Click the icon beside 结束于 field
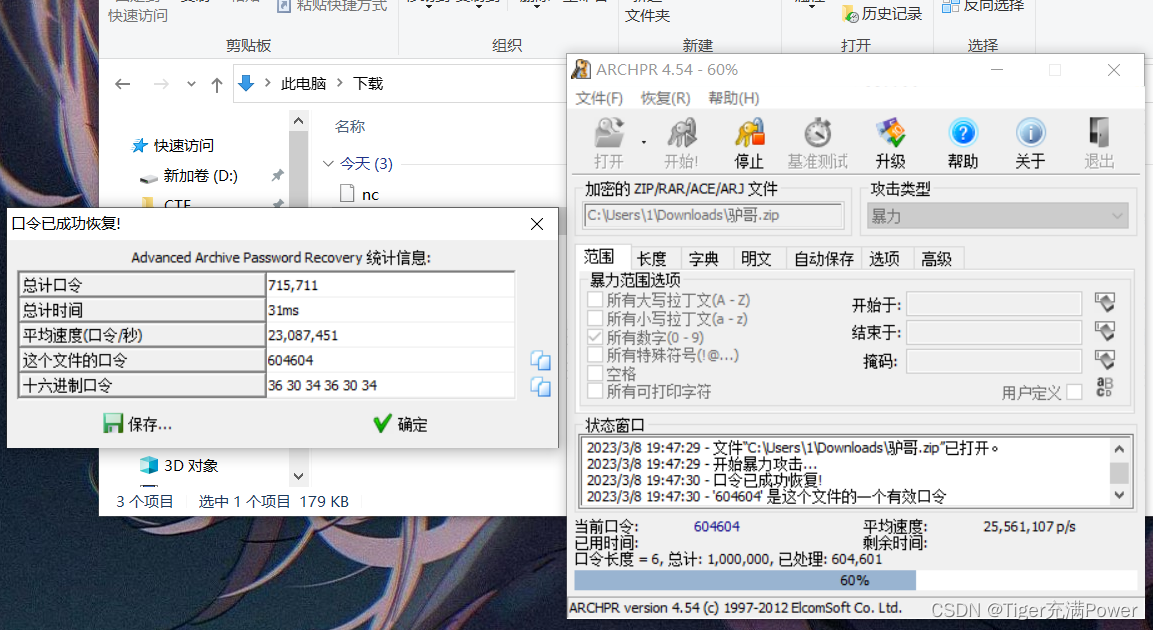 coord(1104,331)
